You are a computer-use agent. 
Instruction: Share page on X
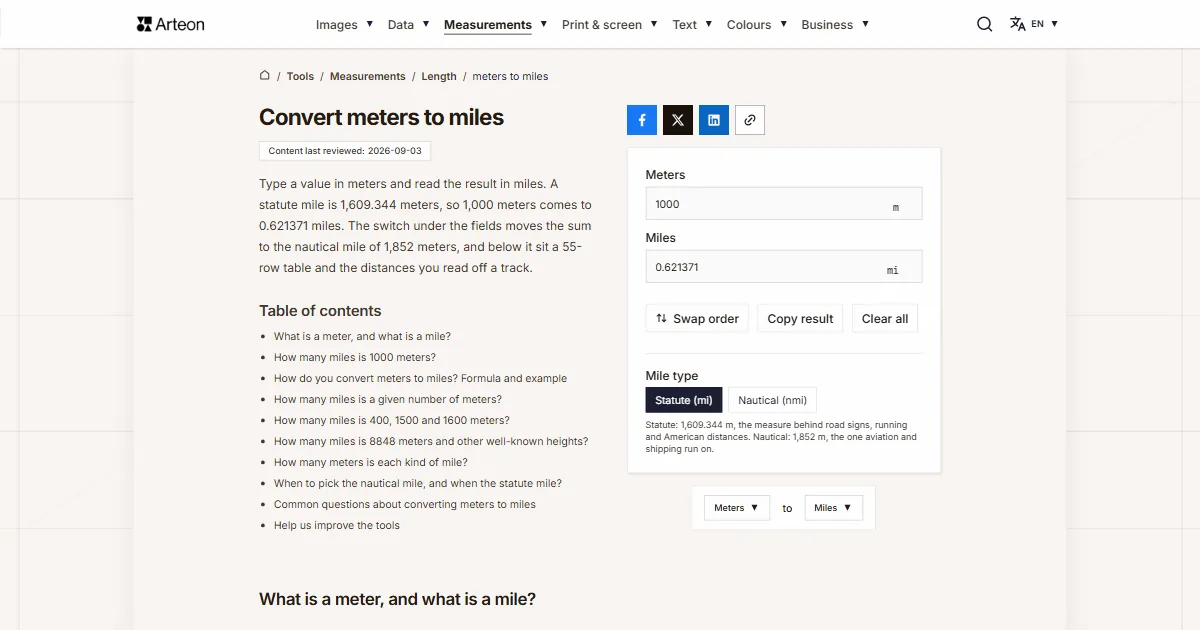[678, 120]
